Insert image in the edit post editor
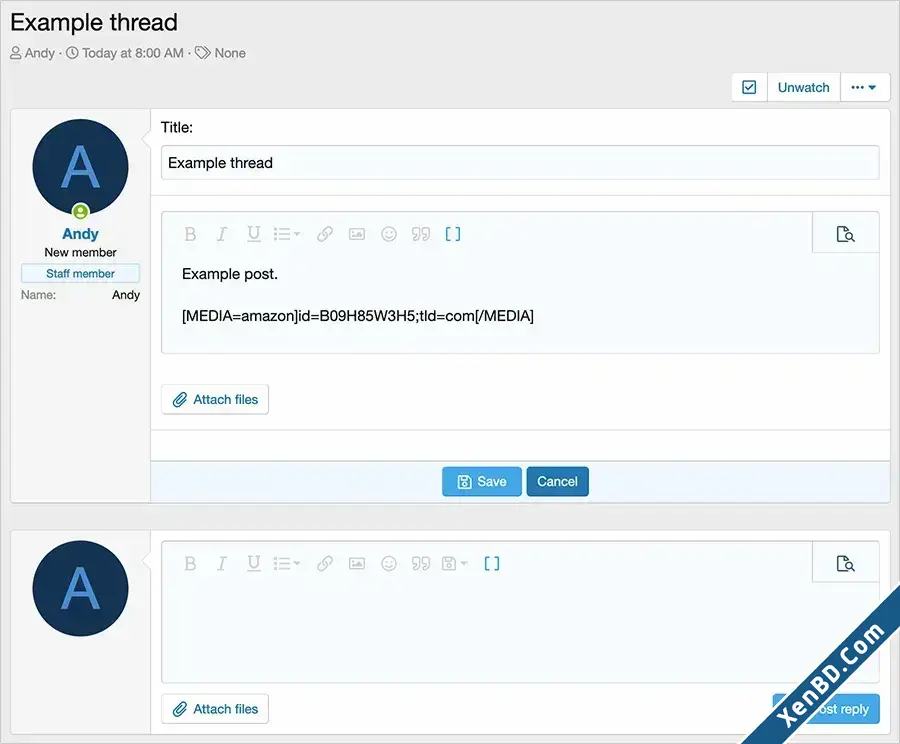The height and width of the screenshot is (744, 900). 357,234
